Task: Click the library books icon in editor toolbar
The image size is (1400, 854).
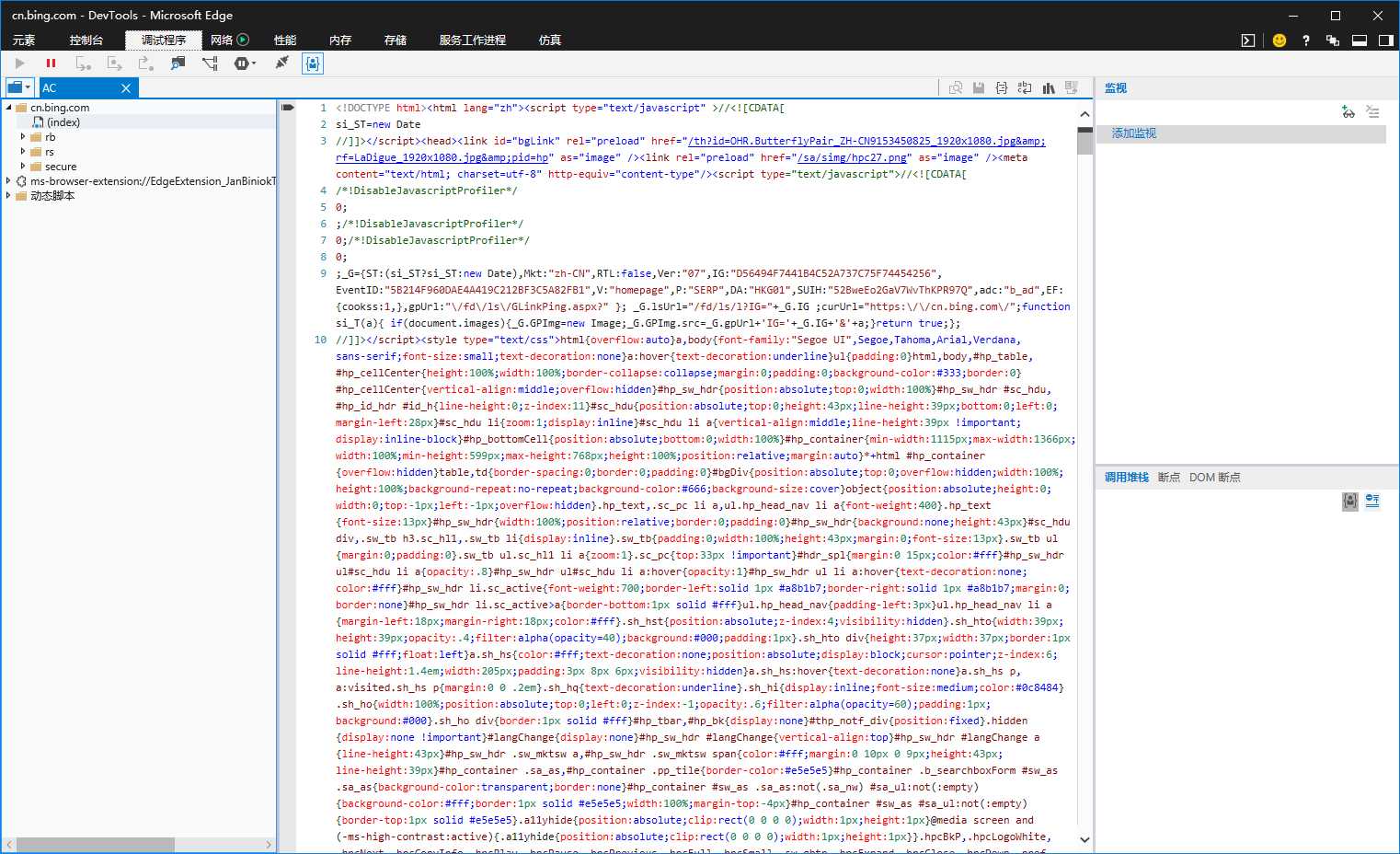Action: pyautogui.click(x=1049, y=88)
